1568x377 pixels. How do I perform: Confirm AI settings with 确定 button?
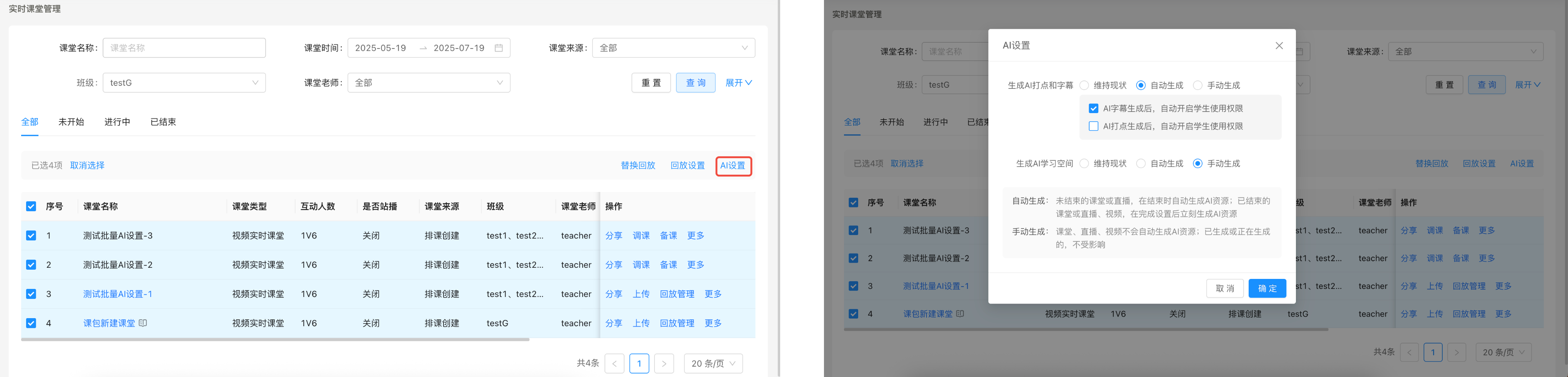point(1267,289)
